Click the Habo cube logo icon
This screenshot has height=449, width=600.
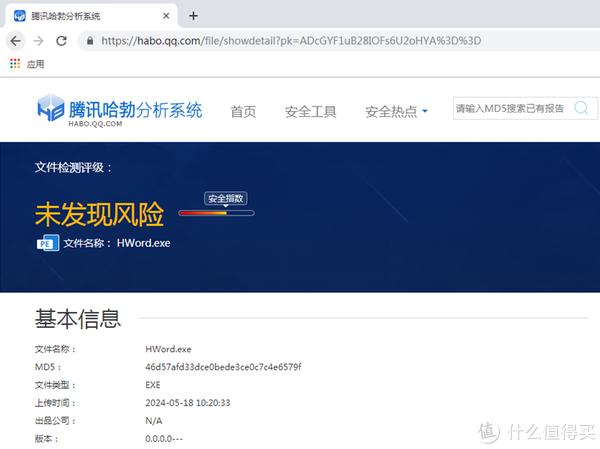(51, 108)
